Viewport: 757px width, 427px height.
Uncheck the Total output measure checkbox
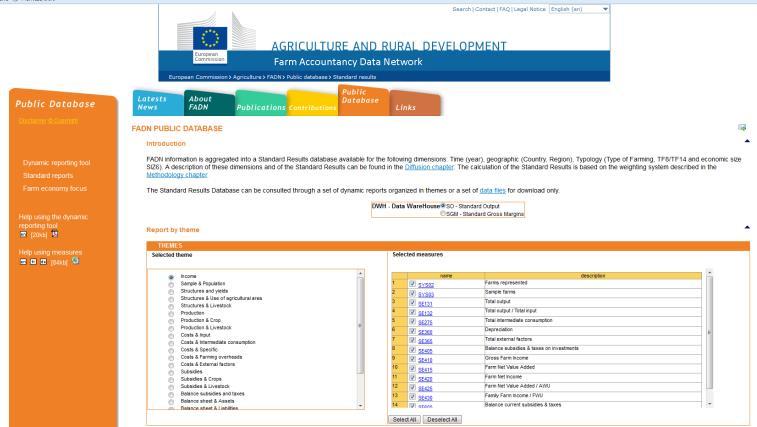click(412, 303)
